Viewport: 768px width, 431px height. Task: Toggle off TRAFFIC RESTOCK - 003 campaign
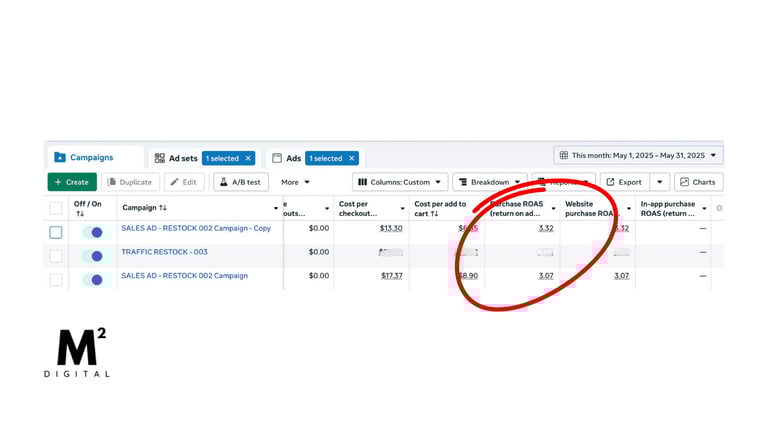(x=93, y=256)
